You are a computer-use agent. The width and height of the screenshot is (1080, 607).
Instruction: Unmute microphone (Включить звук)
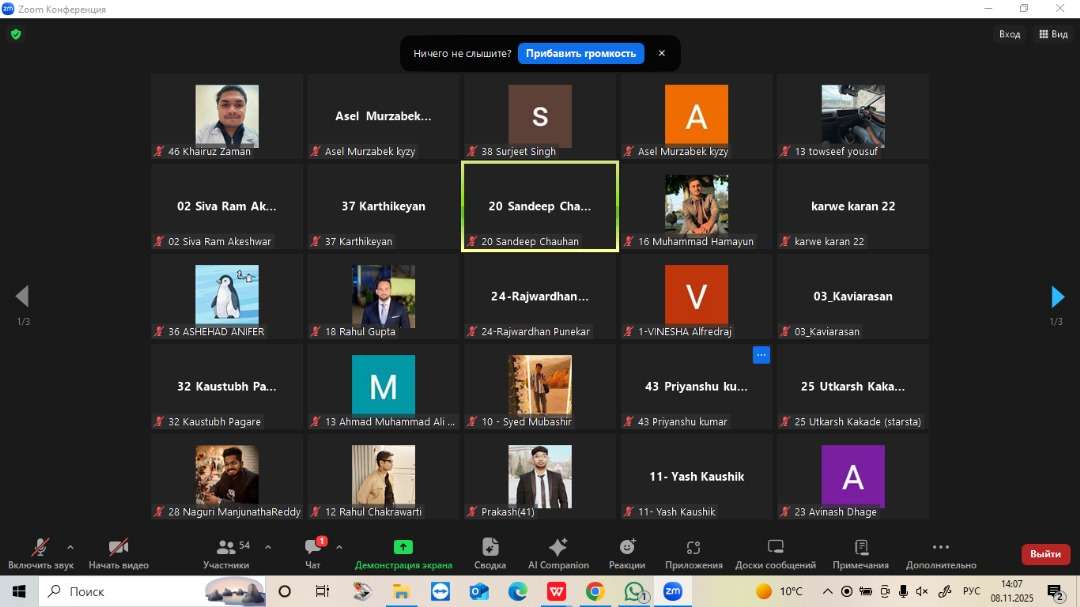click(40, 553)
